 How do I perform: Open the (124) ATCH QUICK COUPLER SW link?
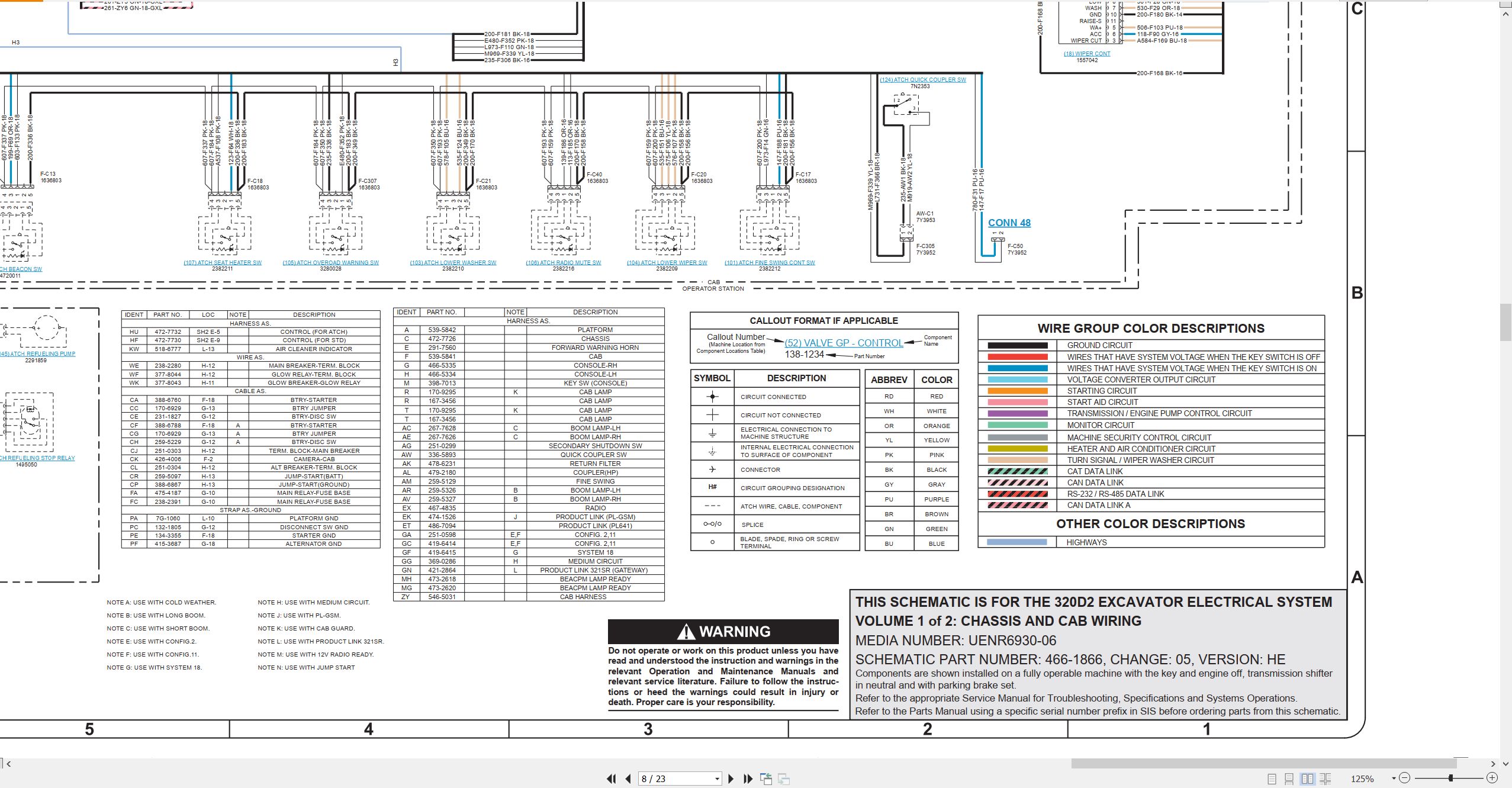pos(922,79)
